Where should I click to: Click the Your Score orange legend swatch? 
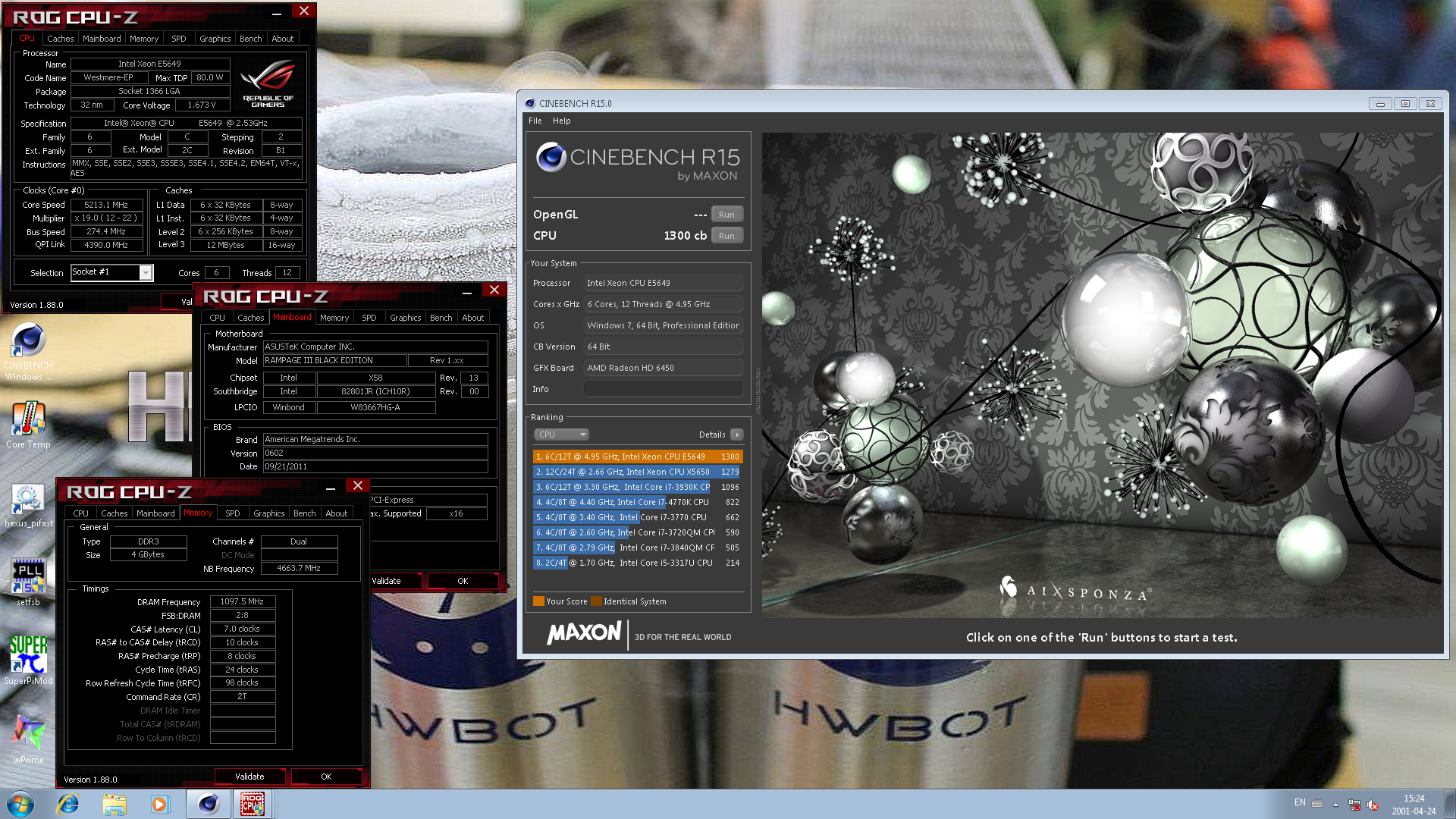coord(538,601)
